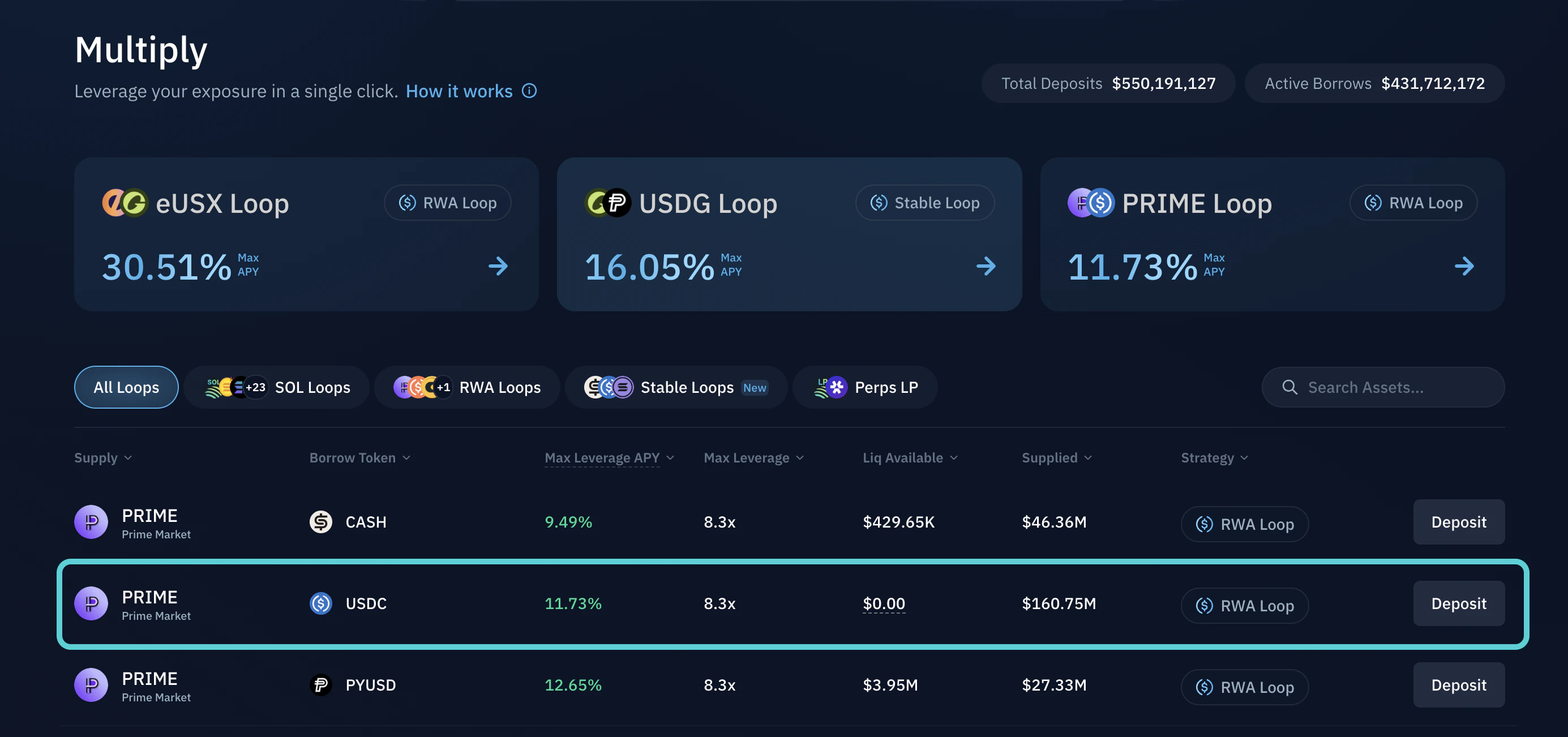Click the Stable Loop badge on the USDG card
Image resolution: width=1568 pixels, height=737 pixels.
[x=924, y=203]
